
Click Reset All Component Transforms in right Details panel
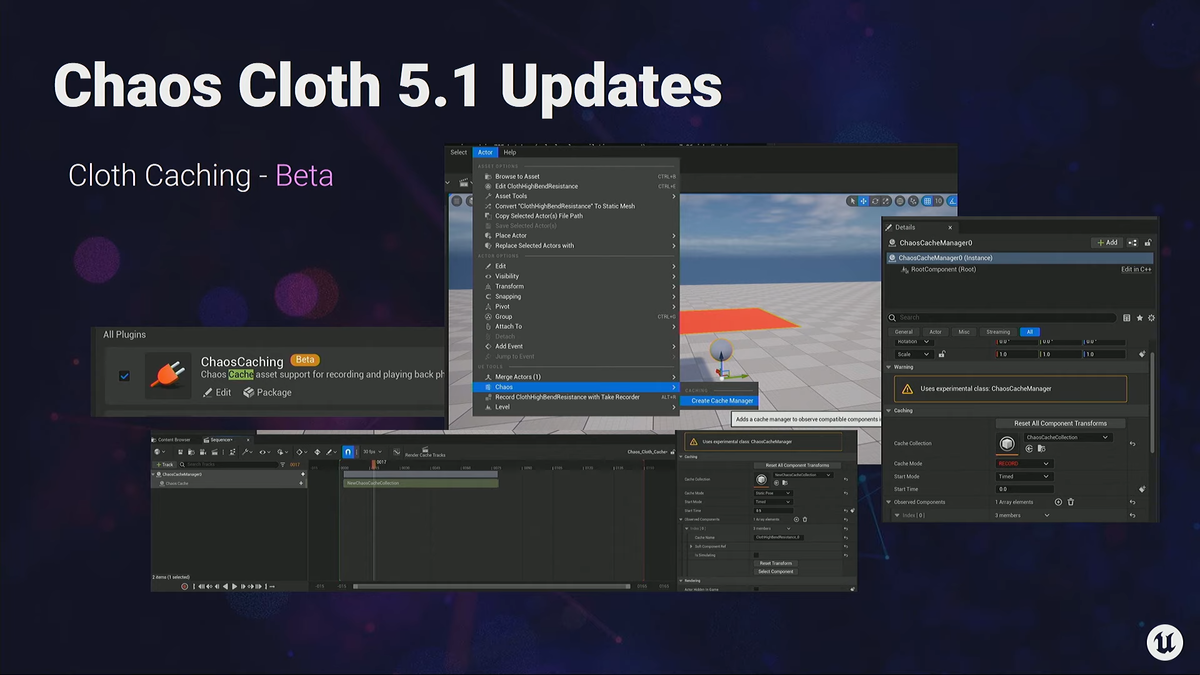pos(1060,423)
